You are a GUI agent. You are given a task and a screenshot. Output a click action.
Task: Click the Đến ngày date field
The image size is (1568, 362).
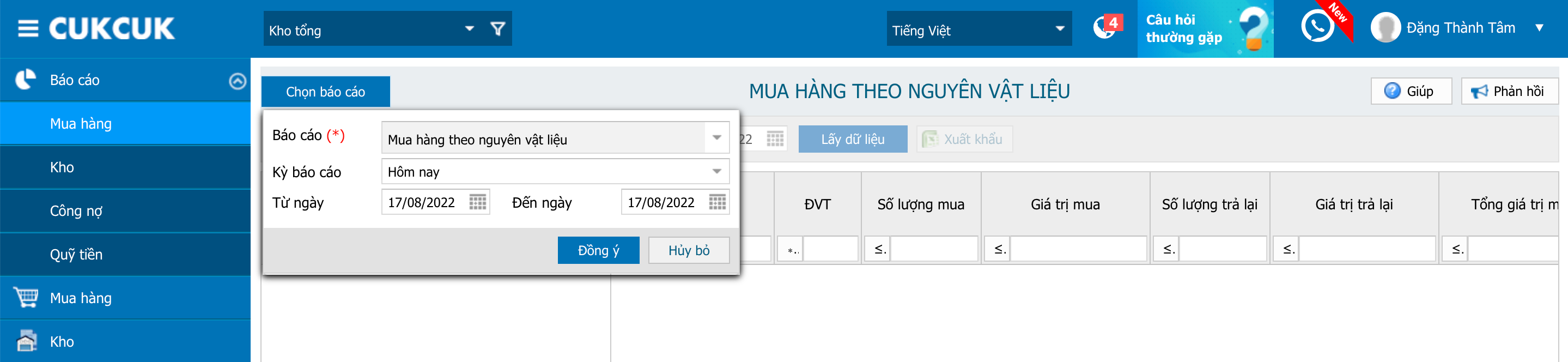[665, 202]
